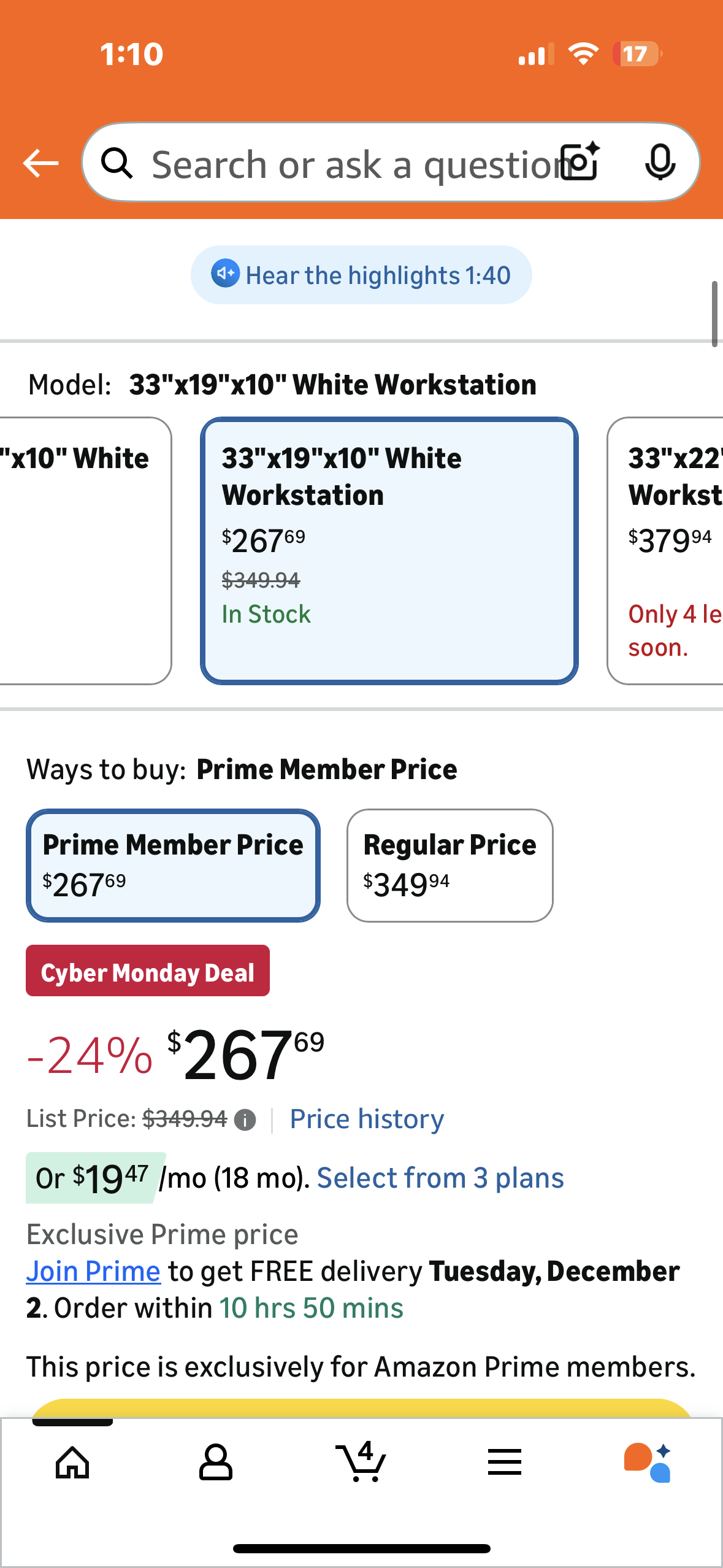Tap the back arrow icon
The width and height of the screenshot is (723, 1568).
40,163
